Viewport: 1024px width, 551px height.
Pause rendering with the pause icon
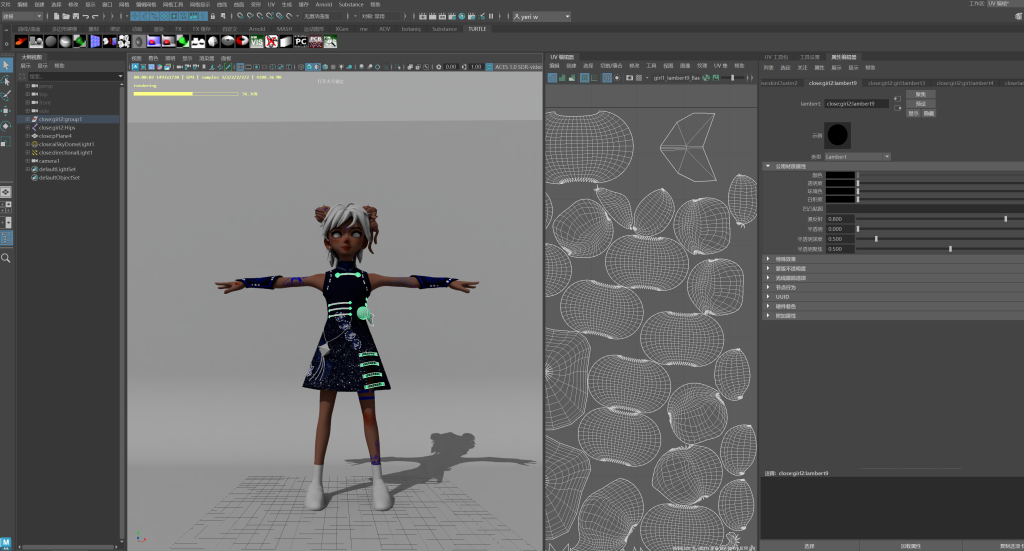[x=491, y=16]
